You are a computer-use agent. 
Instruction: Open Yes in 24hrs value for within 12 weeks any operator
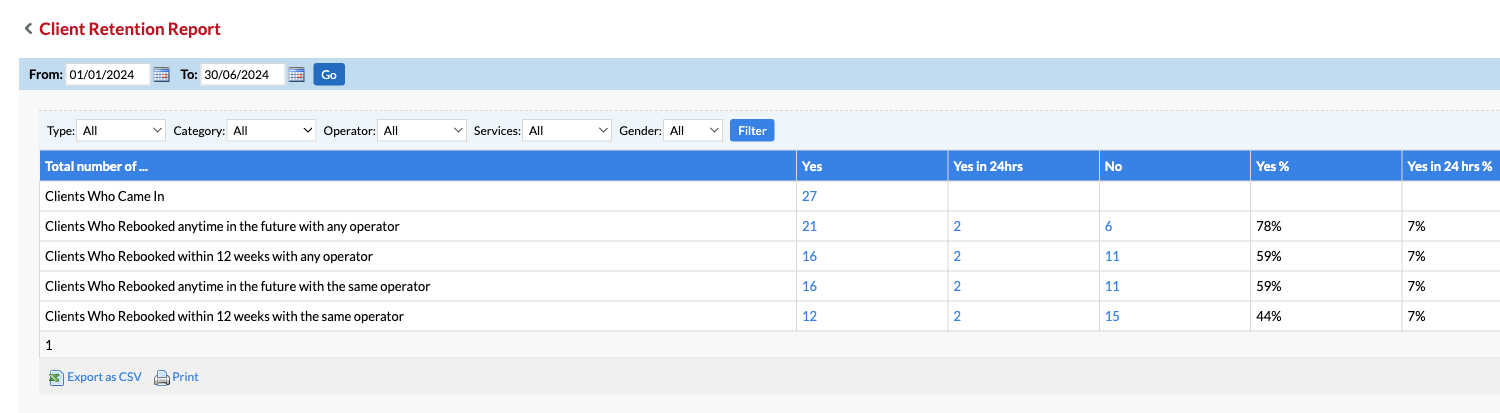(x=957, y=256)
